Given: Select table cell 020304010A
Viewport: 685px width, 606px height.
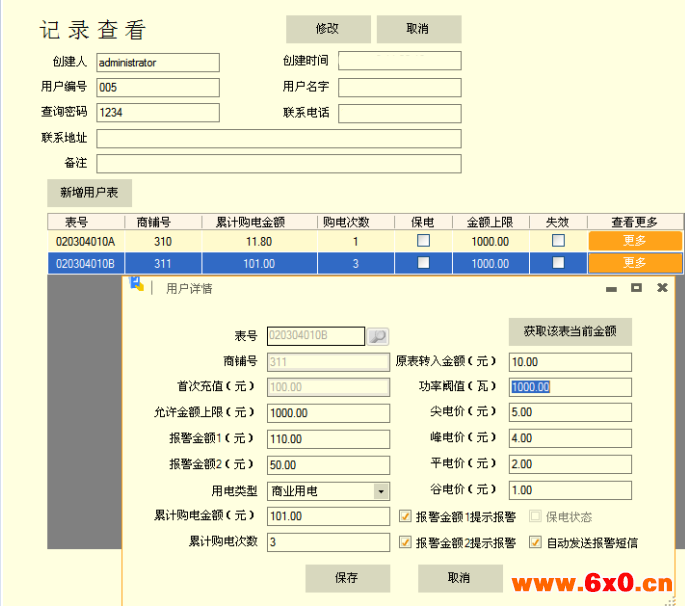Looking at the screenshot, I should 86,241.
